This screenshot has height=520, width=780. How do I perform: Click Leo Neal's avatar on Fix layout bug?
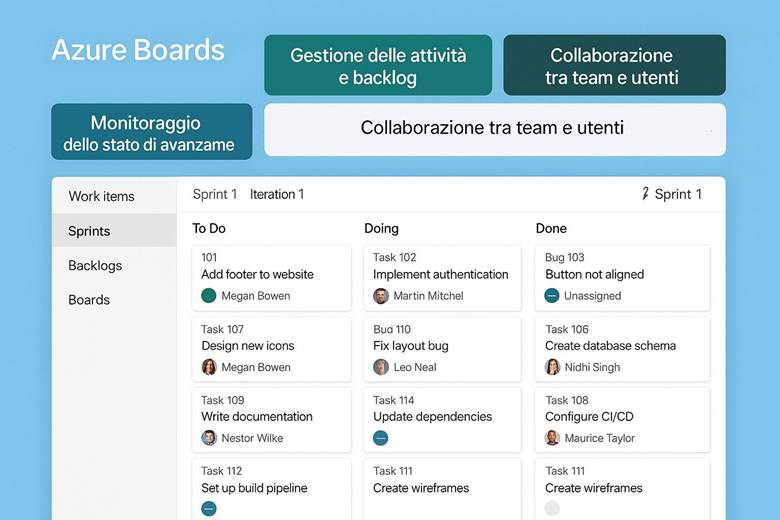tap(381, 367)
